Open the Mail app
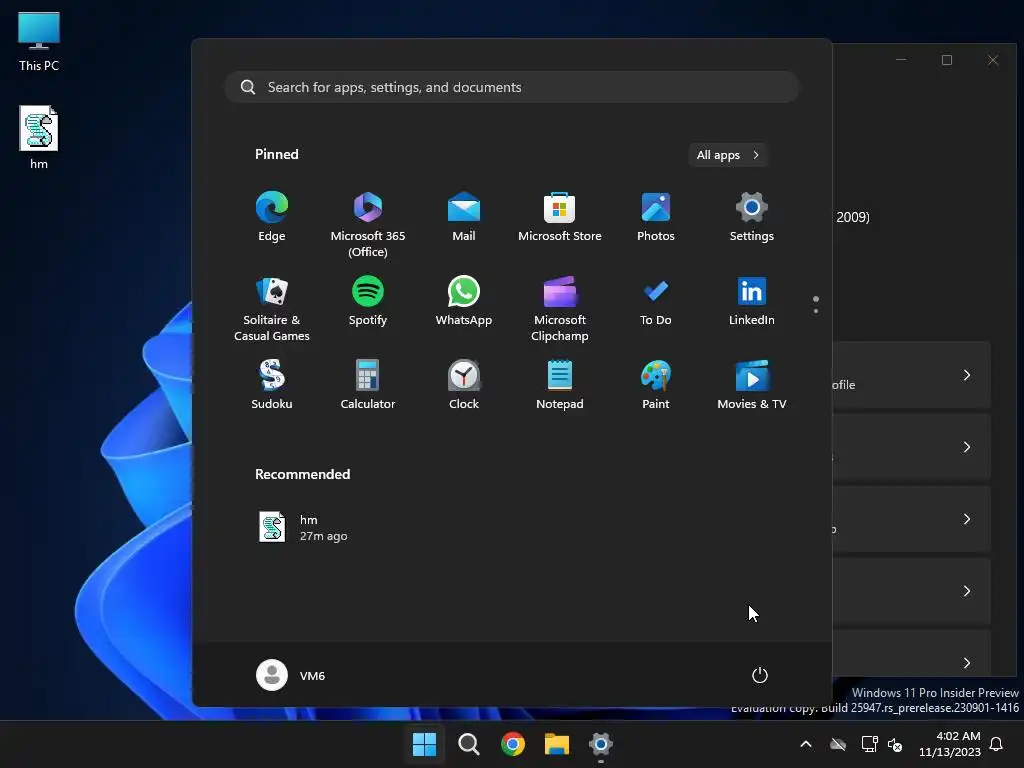Viewport: 1024px width, 768px height. (464, 217)
